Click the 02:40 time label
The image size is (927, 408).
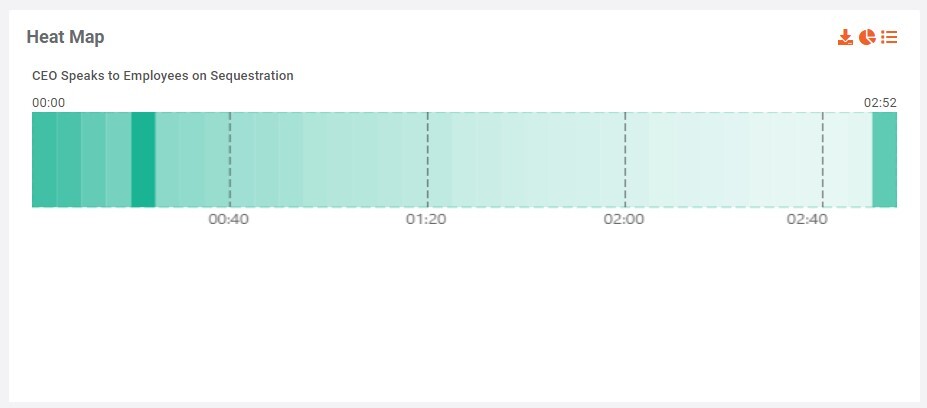point(807,220)
